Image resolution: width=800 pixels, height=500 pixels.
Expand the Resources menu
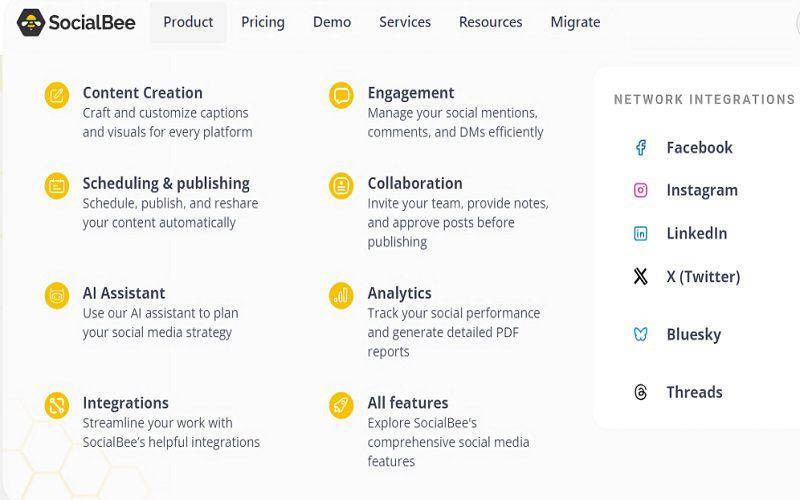click(490, 22)
